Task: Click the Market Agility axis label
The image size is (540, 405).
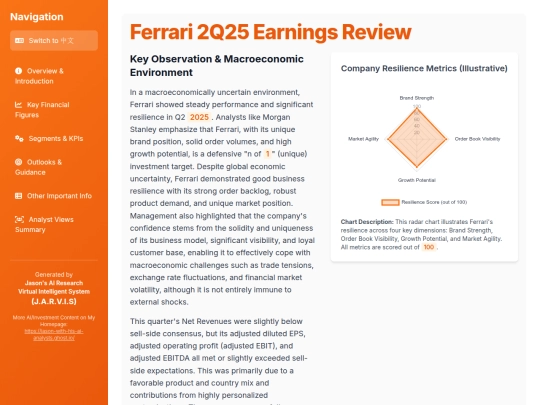Action: click(363, 139)
